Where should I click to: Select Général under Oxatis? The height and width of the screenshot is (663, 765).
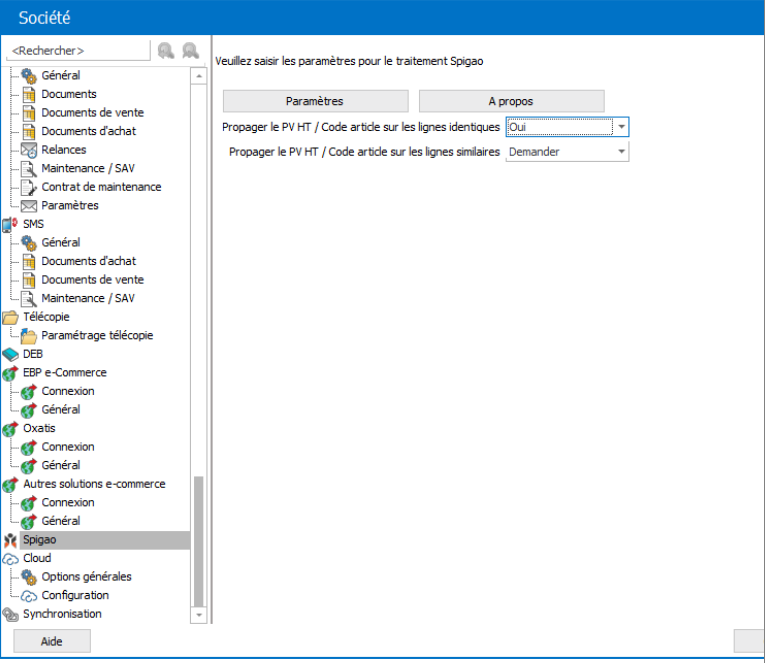click(x=60, y=465)
